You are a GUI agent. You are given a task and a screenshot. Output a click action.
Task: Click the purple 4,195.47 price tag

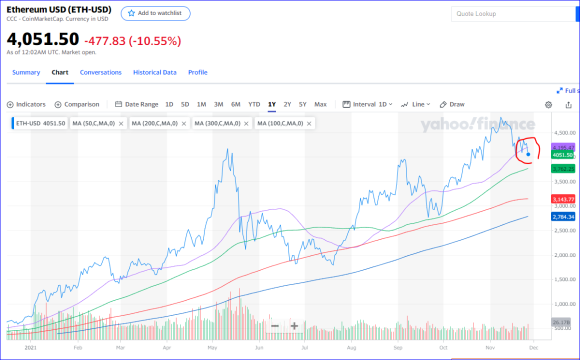(563, 147)
